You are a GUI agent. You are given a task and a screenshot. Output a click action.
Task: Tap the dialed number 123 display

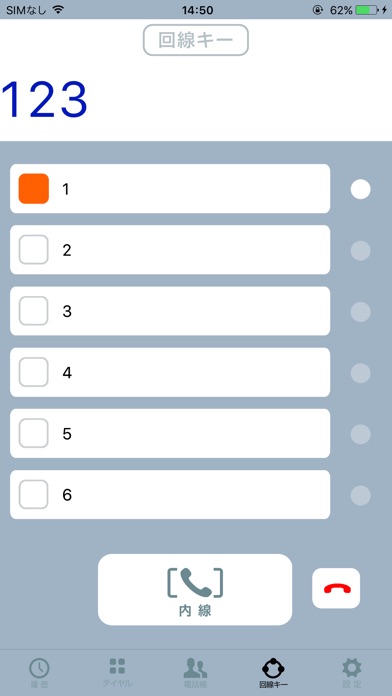point(44,99)
